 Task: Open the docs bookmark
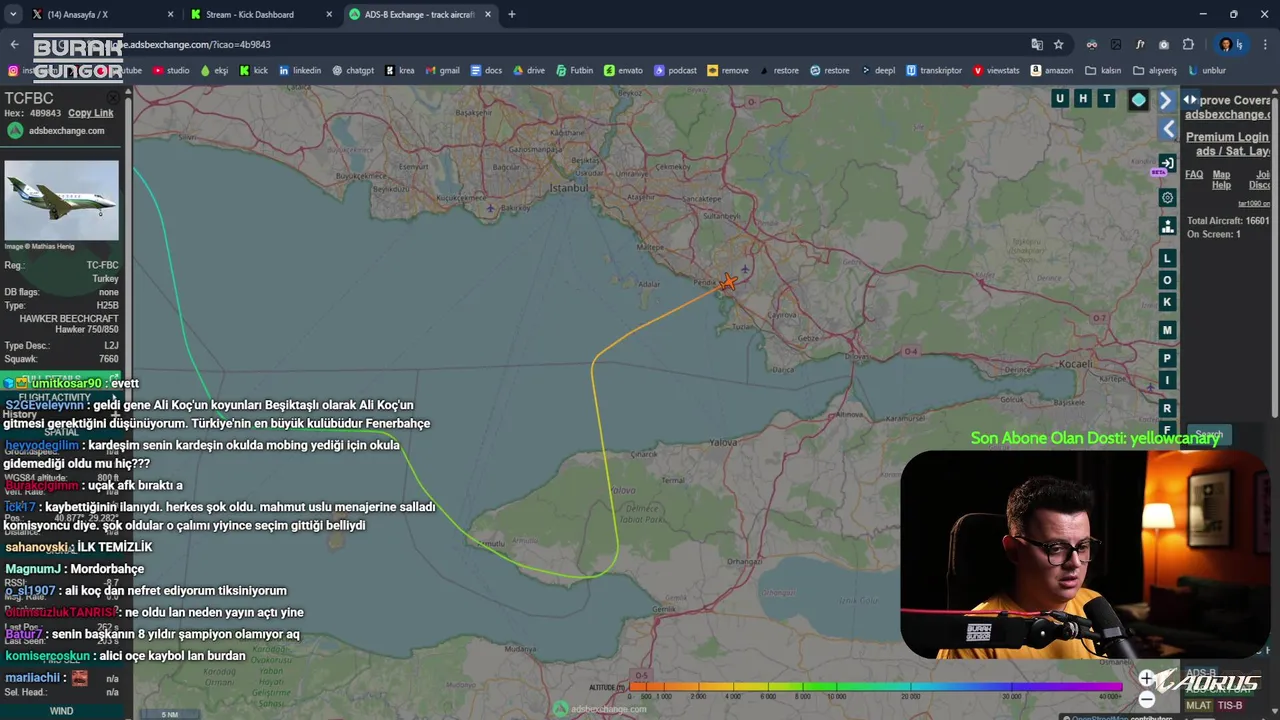click(486, 70)
